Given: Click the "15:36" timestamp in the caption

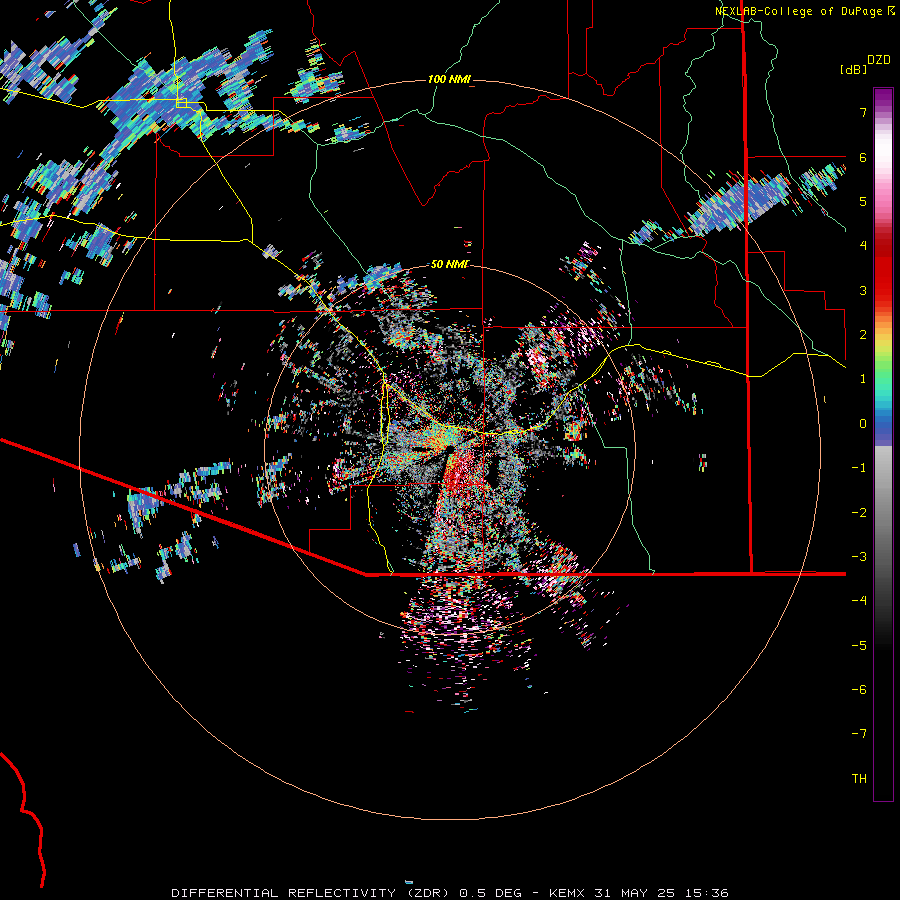Looking at the screenshot, I should click(x=705, y=893).
